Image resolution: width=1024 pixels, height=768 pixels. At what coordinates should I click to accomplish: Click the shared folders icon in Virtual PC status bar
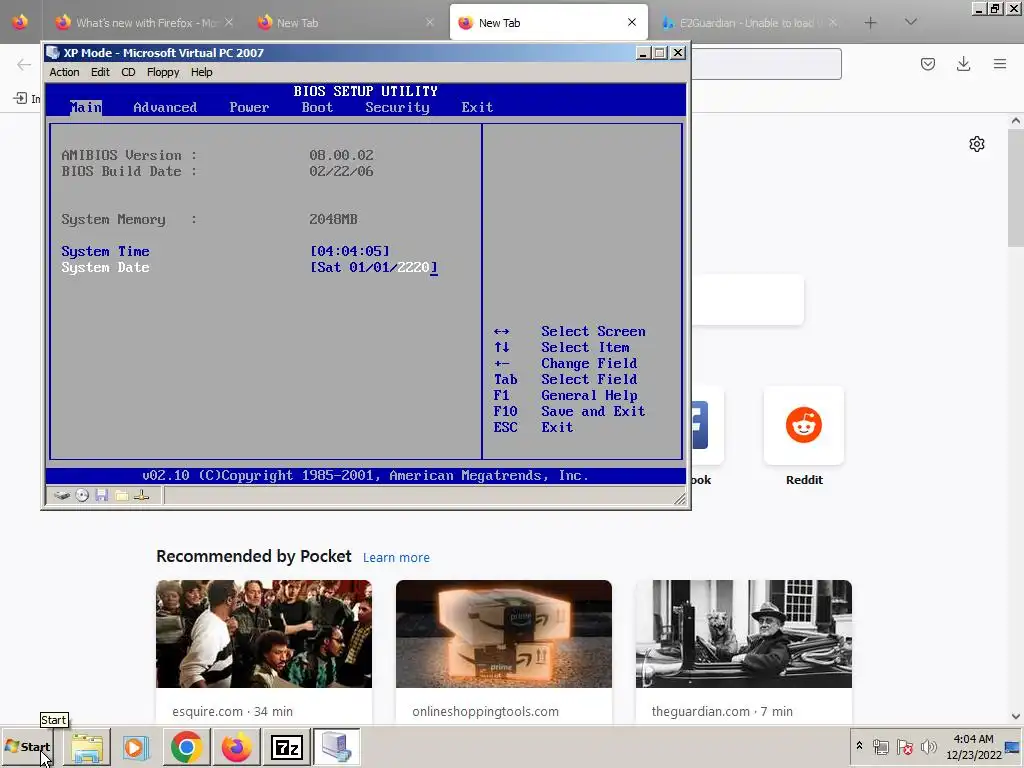click(121, 496)
